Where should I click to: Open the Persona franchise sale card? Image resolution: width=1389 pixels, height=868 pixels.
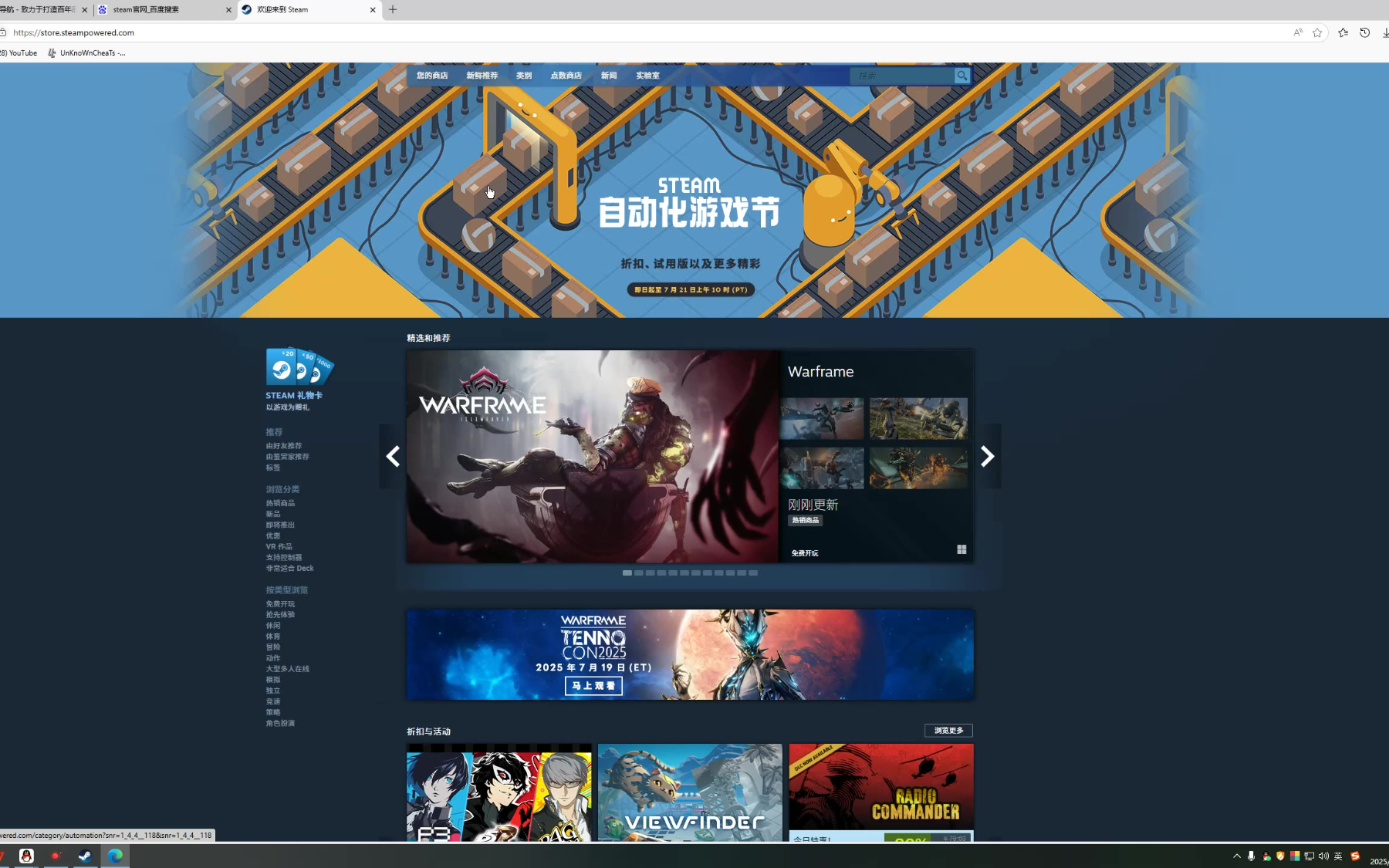[499, 792]
